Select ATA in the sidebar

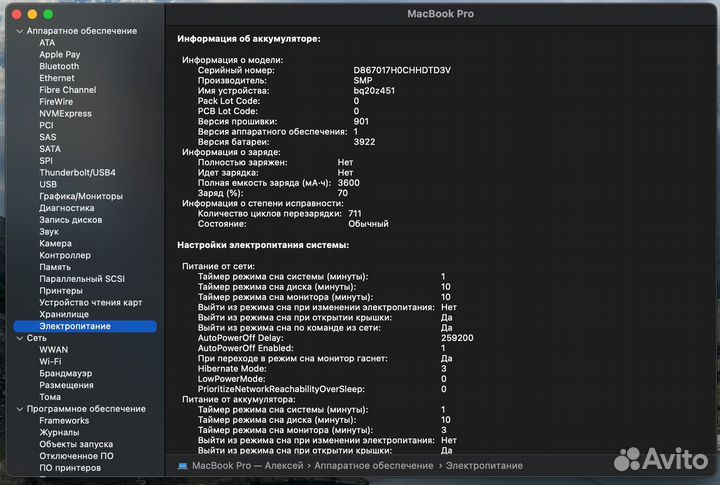(x=47, y=43)
